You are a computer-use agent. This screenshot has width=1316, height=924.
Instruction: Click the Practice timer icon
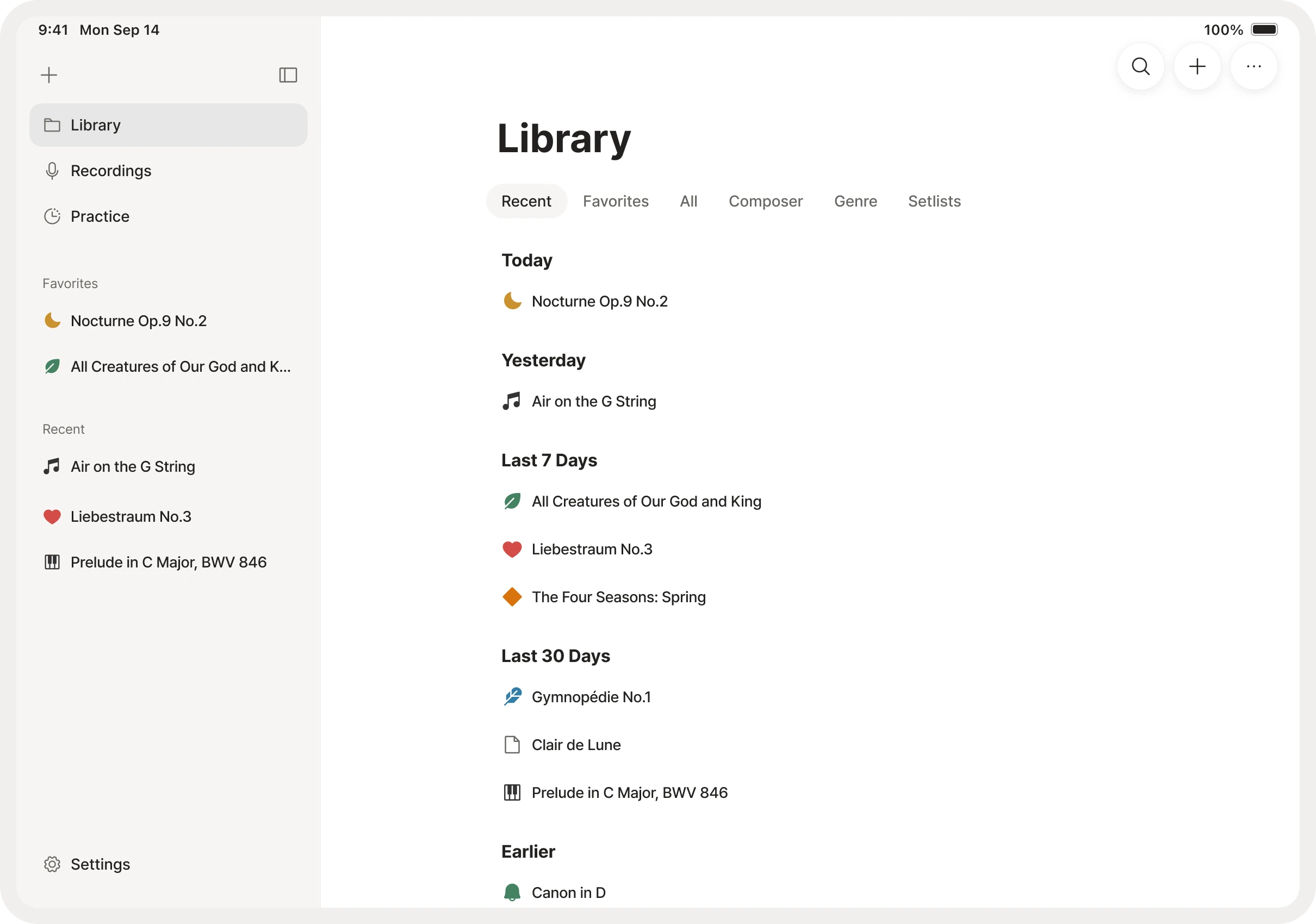click(x=52, y=216)
